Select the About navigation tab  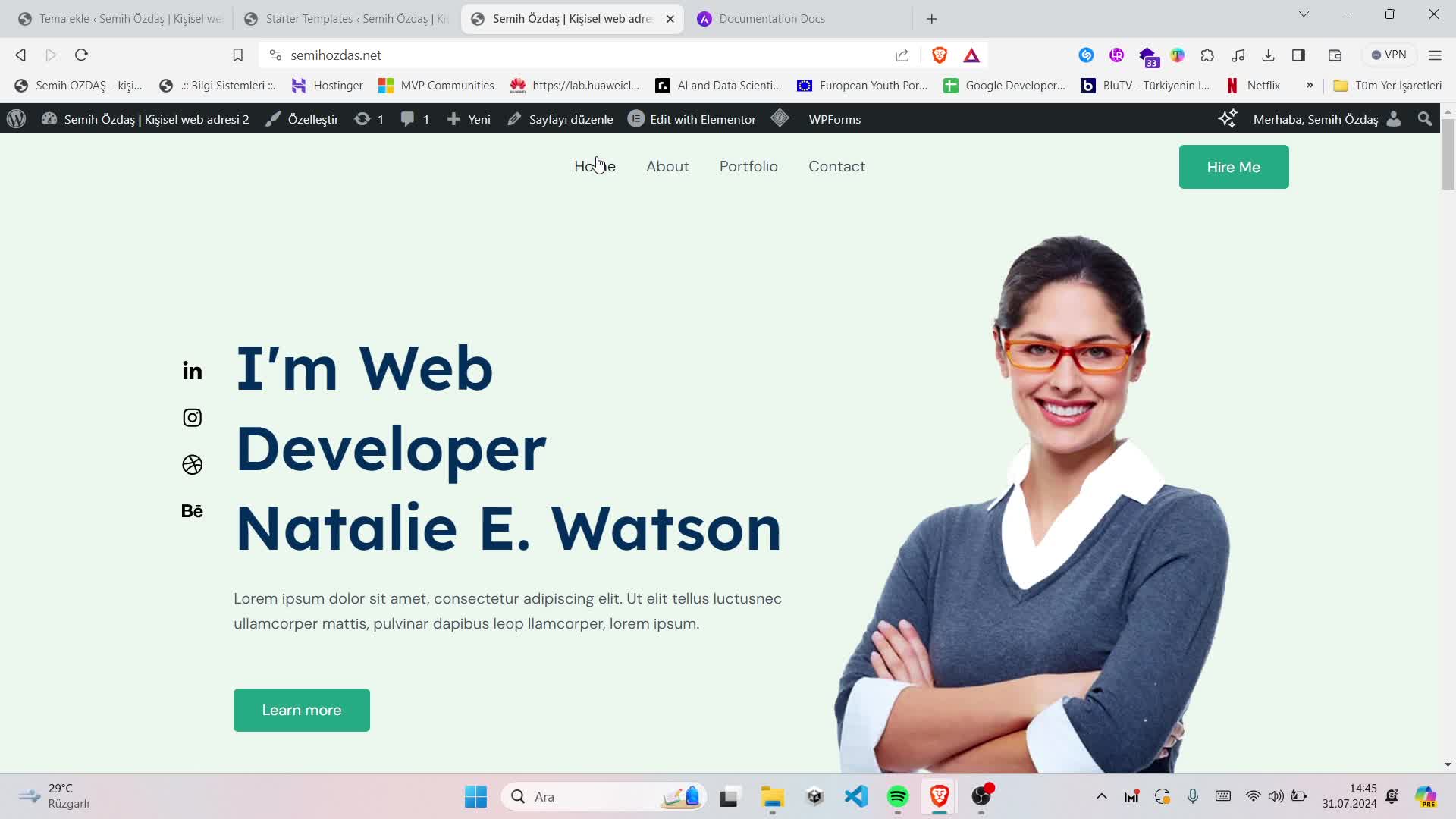click(667, 166)
